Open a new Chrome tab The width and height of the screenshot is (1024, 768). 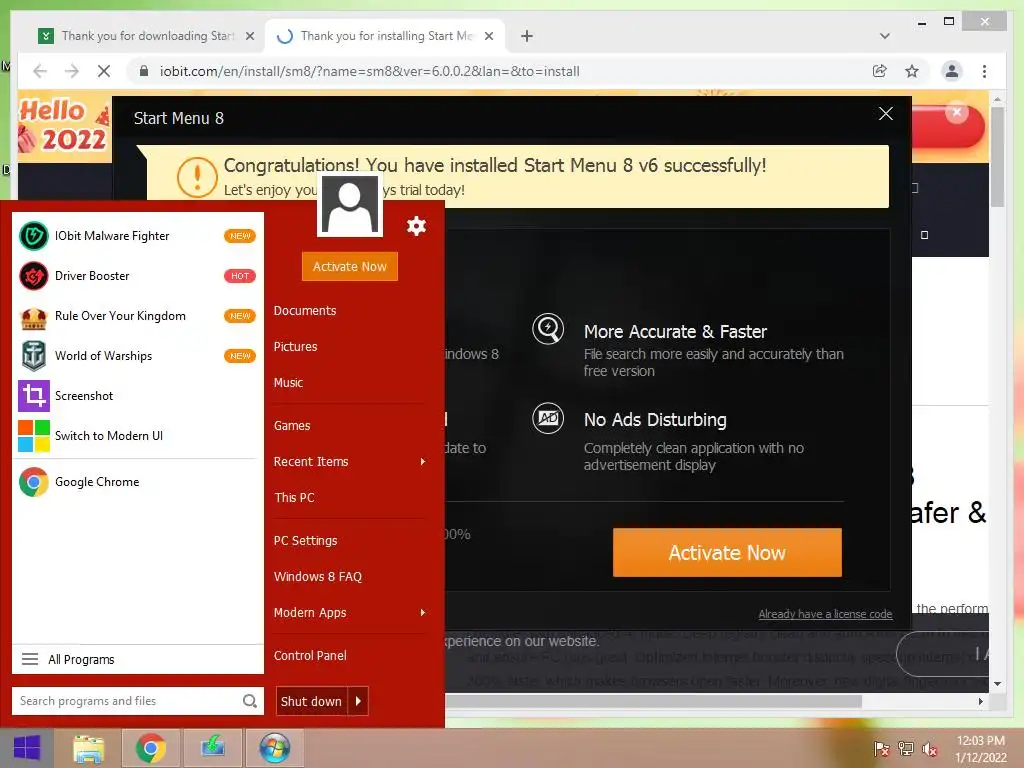coord(526,36)
